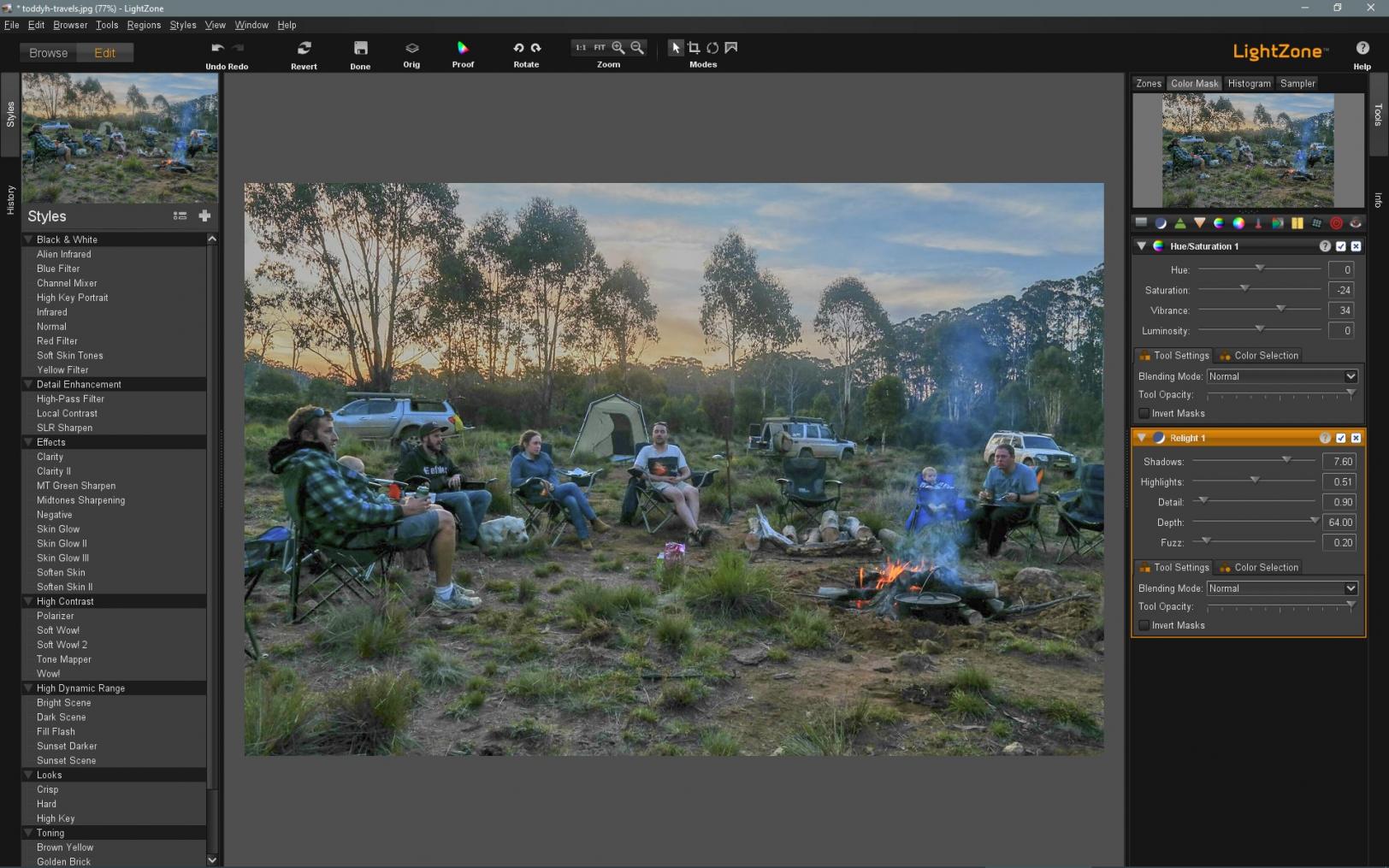Add a Spot tool (red target icon)
This screenshot has width=1389, height=868.
click(x=1337, y=222)
